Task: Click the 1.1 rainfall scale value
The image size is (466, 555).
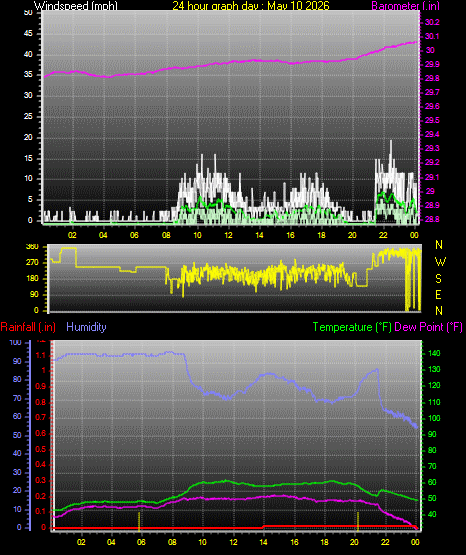Action: pos(41,355)
